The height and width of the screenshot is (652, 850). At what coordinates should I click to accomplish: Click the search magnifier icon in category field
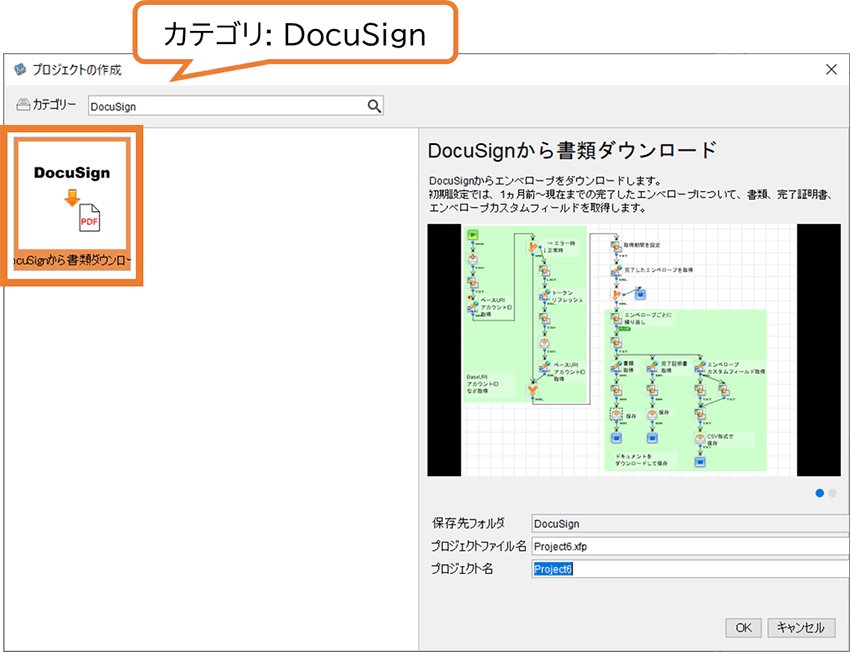[374, 106]
